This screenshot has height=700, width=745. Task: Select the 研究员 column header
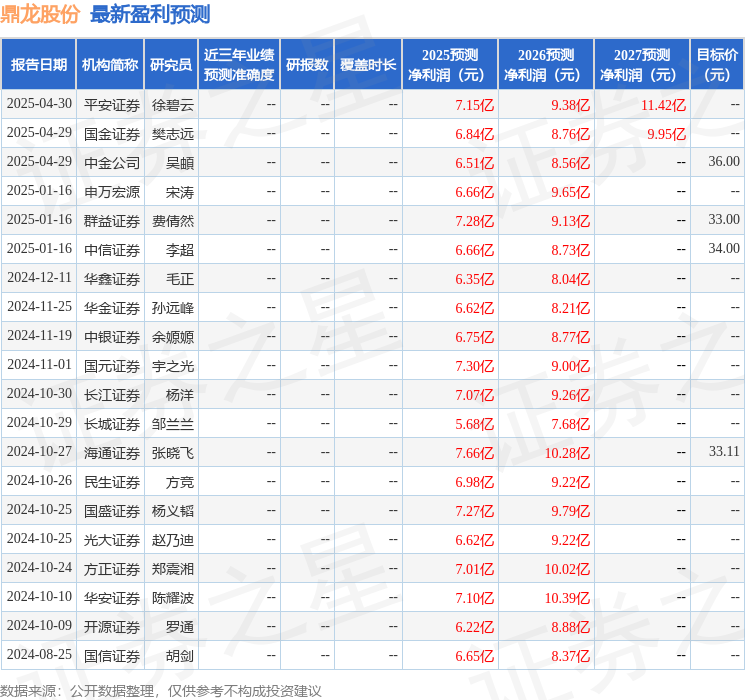click(x=171, y=65)
